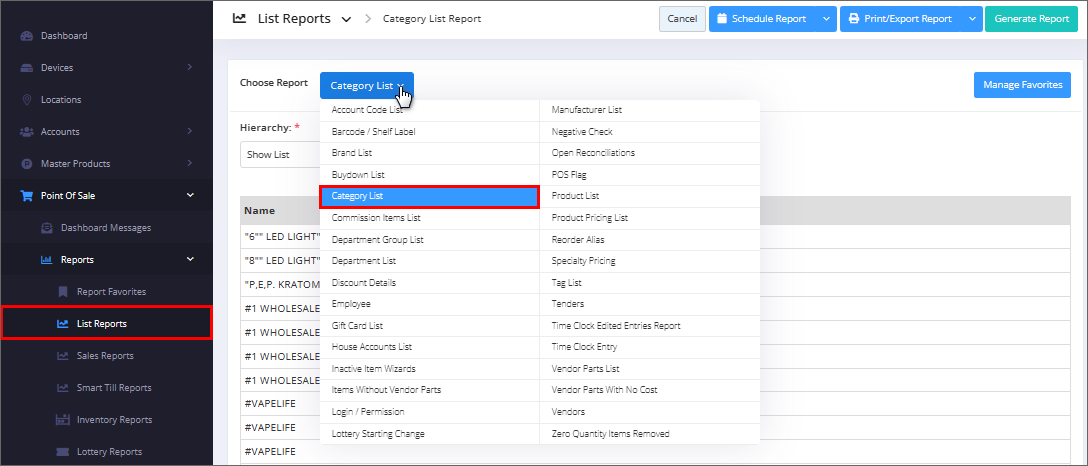Viewport: 1088px width, 466px height.
Task: Click the Point Of Sale cart icon
Action: [x=26, y=196]
